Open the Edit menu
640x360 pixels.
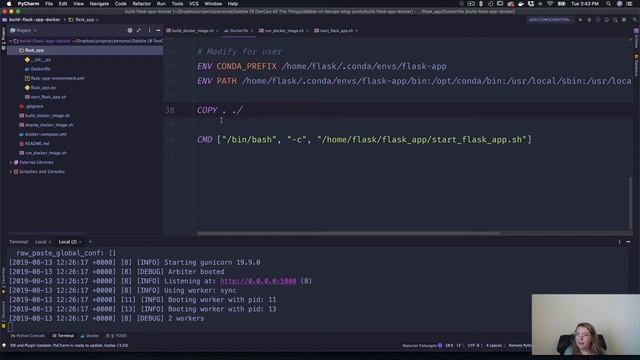pyautogui.click(x=63, y=4)
